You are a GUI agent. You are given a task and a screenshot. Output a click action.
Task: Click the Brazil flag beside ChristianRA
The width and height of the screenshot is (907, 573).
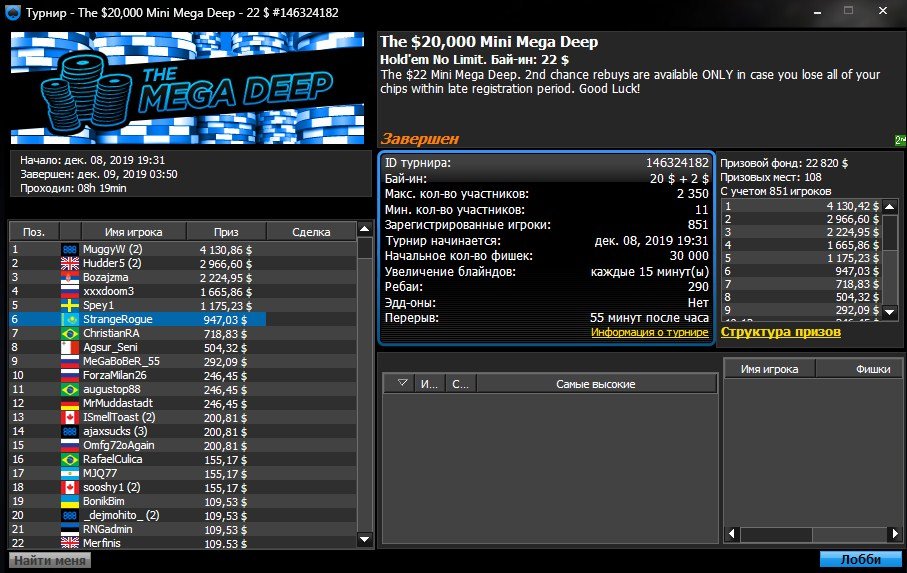[x=70, y=333]
